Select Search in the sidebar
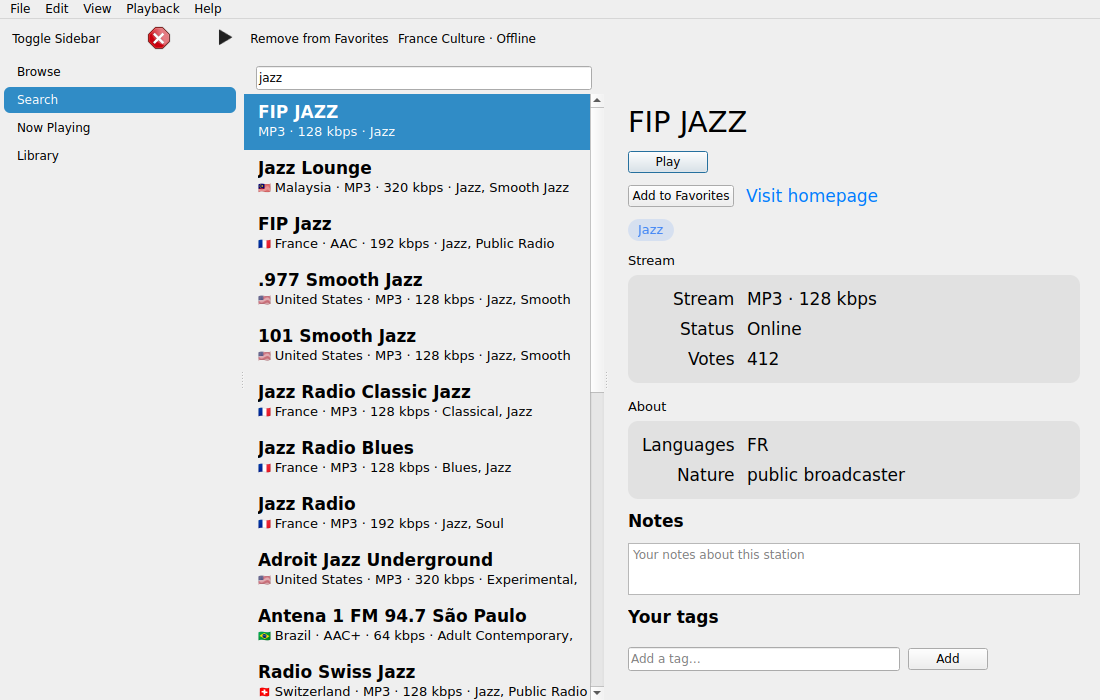The image size is (1100, 700). coord(120,100)
